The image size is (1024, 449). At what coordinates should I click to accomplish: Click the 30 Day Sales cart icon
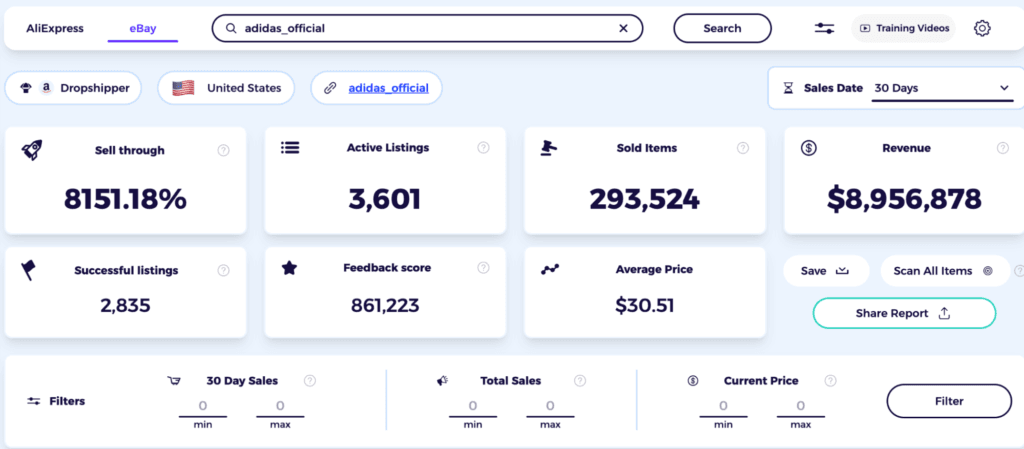[174, 380]
